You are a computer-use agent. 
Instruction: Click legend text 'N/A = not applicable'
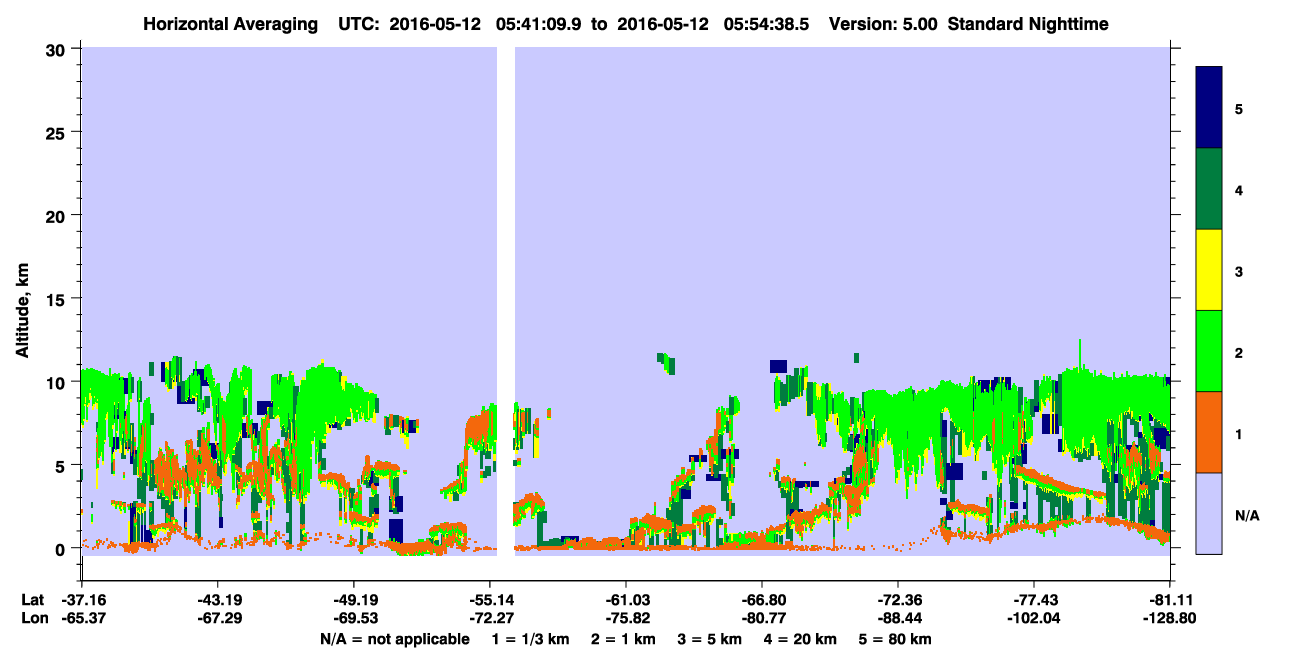tap(394, 638)
